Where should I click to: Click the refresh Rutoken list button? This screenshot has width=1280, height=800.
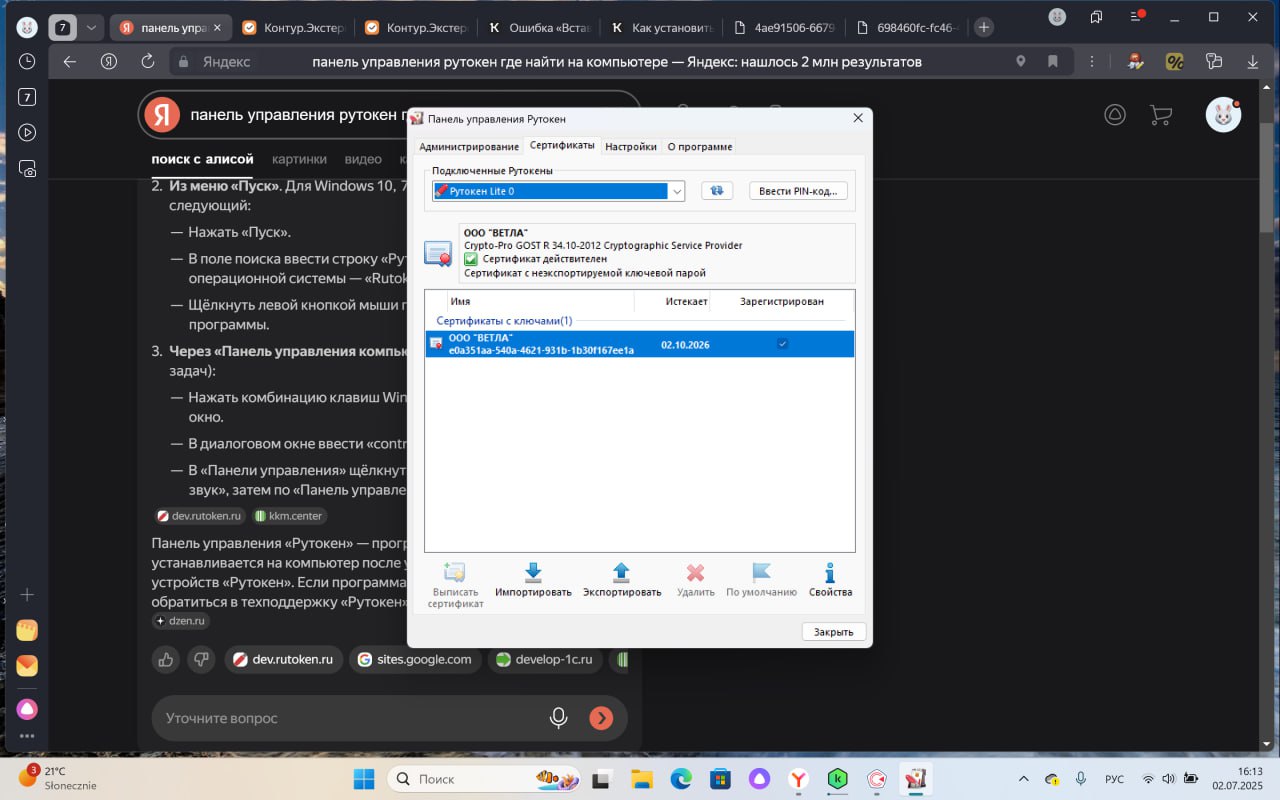point(717,191)
